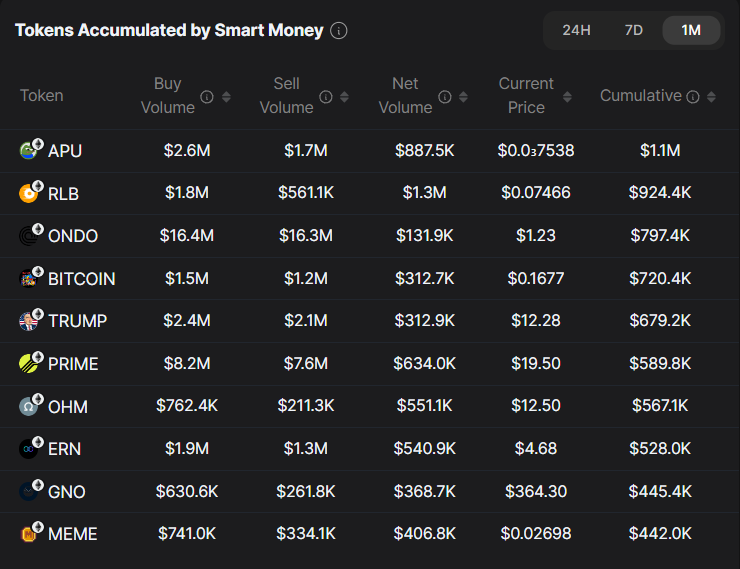Click the Sell Volume column header text
The image size is (740, 569).
tap(286, 96)
